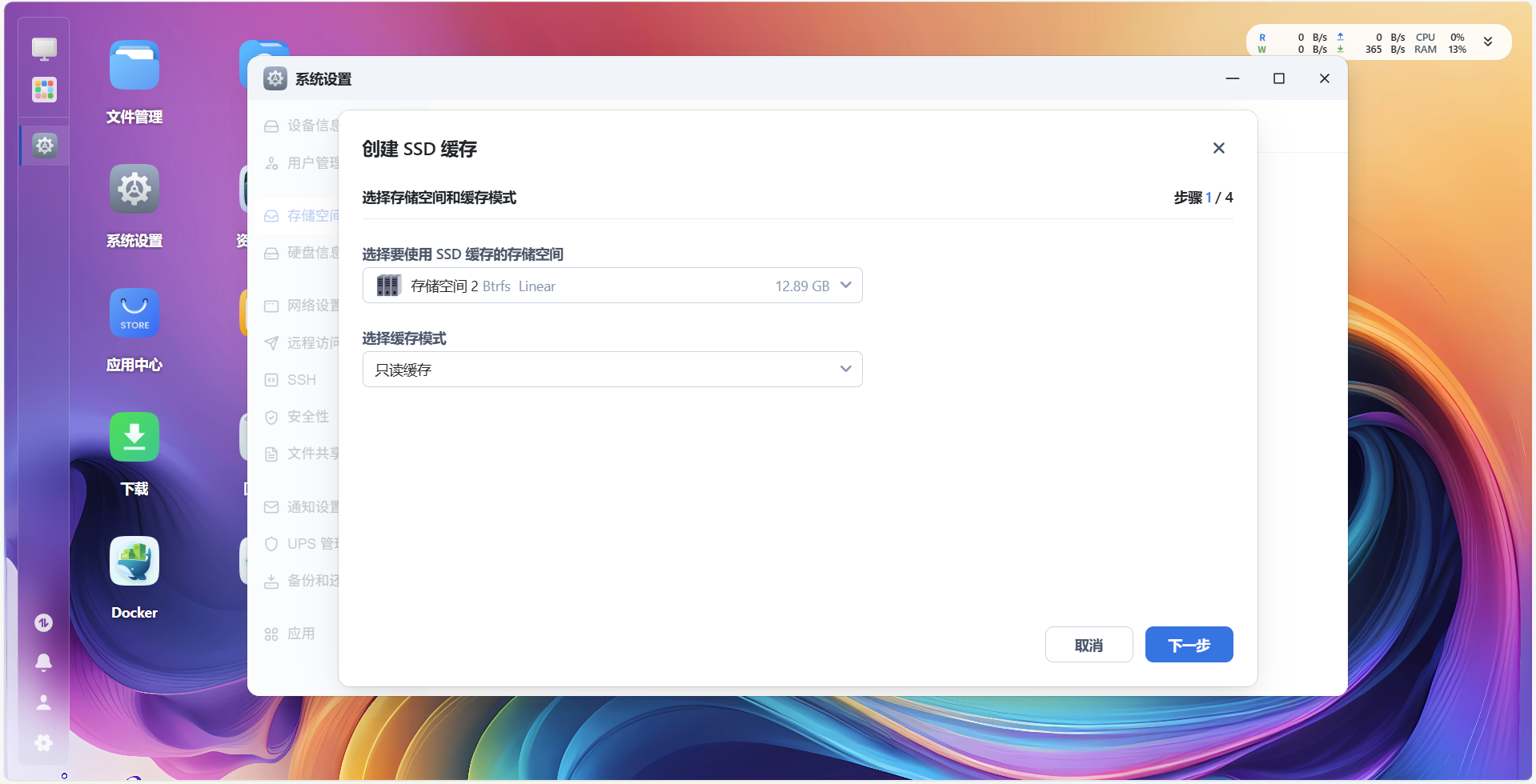
Task: Click the 系统设置 window title gear icon
Action: coord(275,78)
